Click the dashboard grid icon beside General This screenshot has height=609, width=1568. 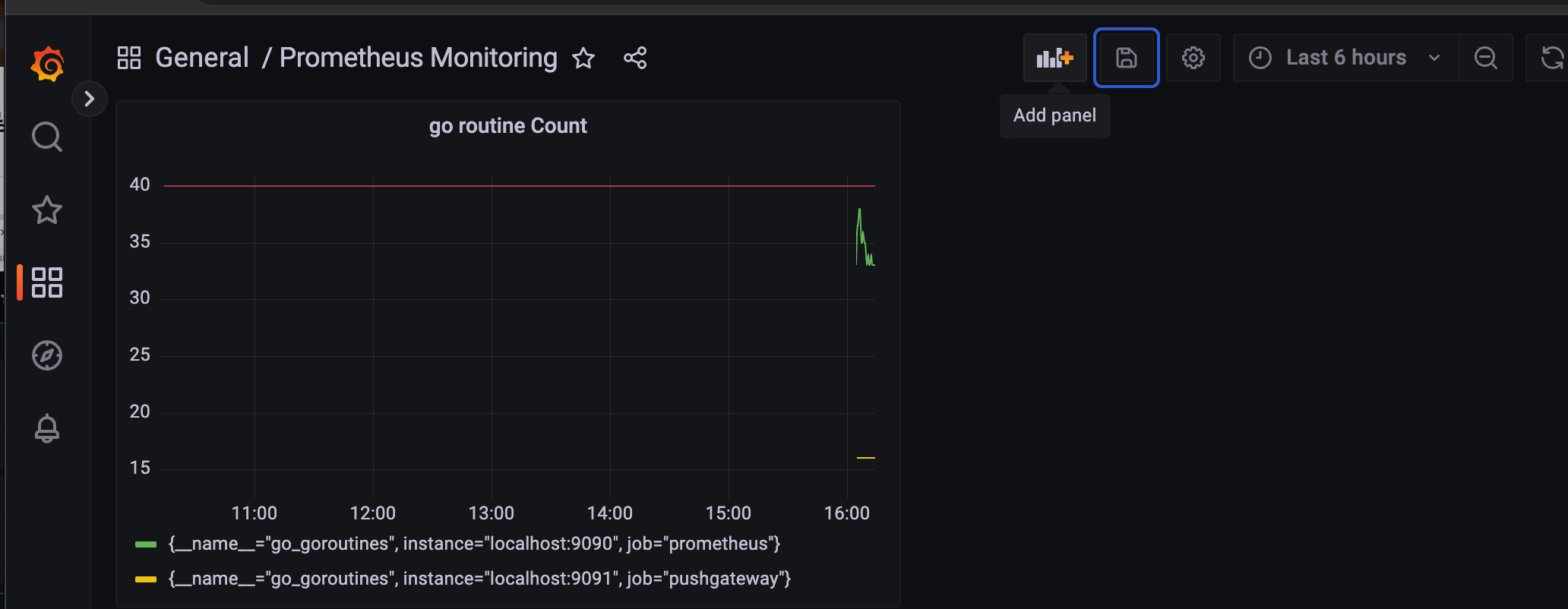coord(129,58)
